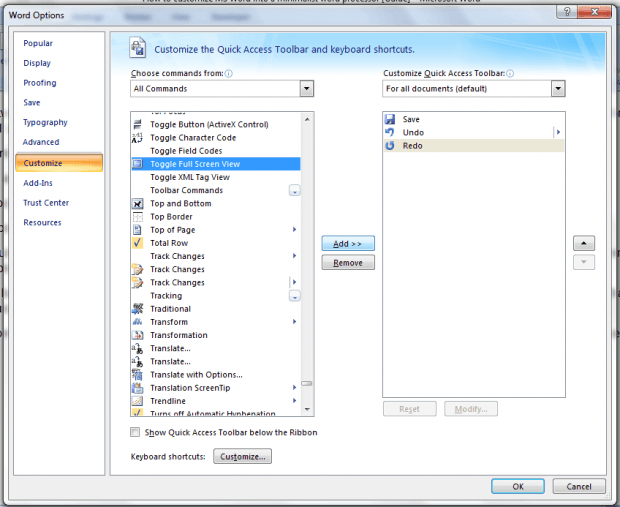Select Toggle Field Codes in the list
620x507 pixels.
coord(216,151)
